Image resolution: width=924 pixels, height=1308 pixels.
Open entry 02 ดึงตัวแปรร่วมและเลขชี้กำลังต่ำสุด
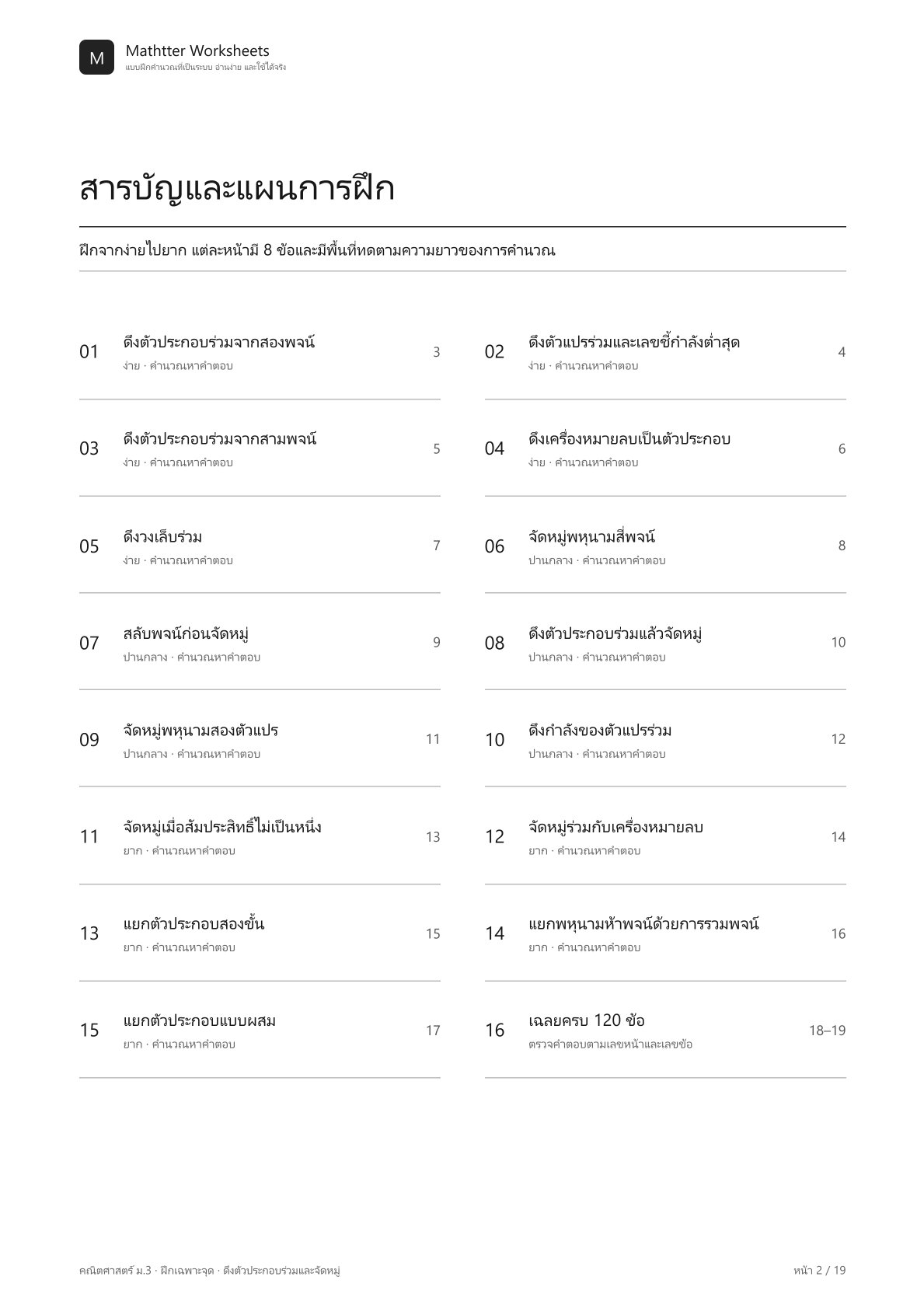[665, 351]
